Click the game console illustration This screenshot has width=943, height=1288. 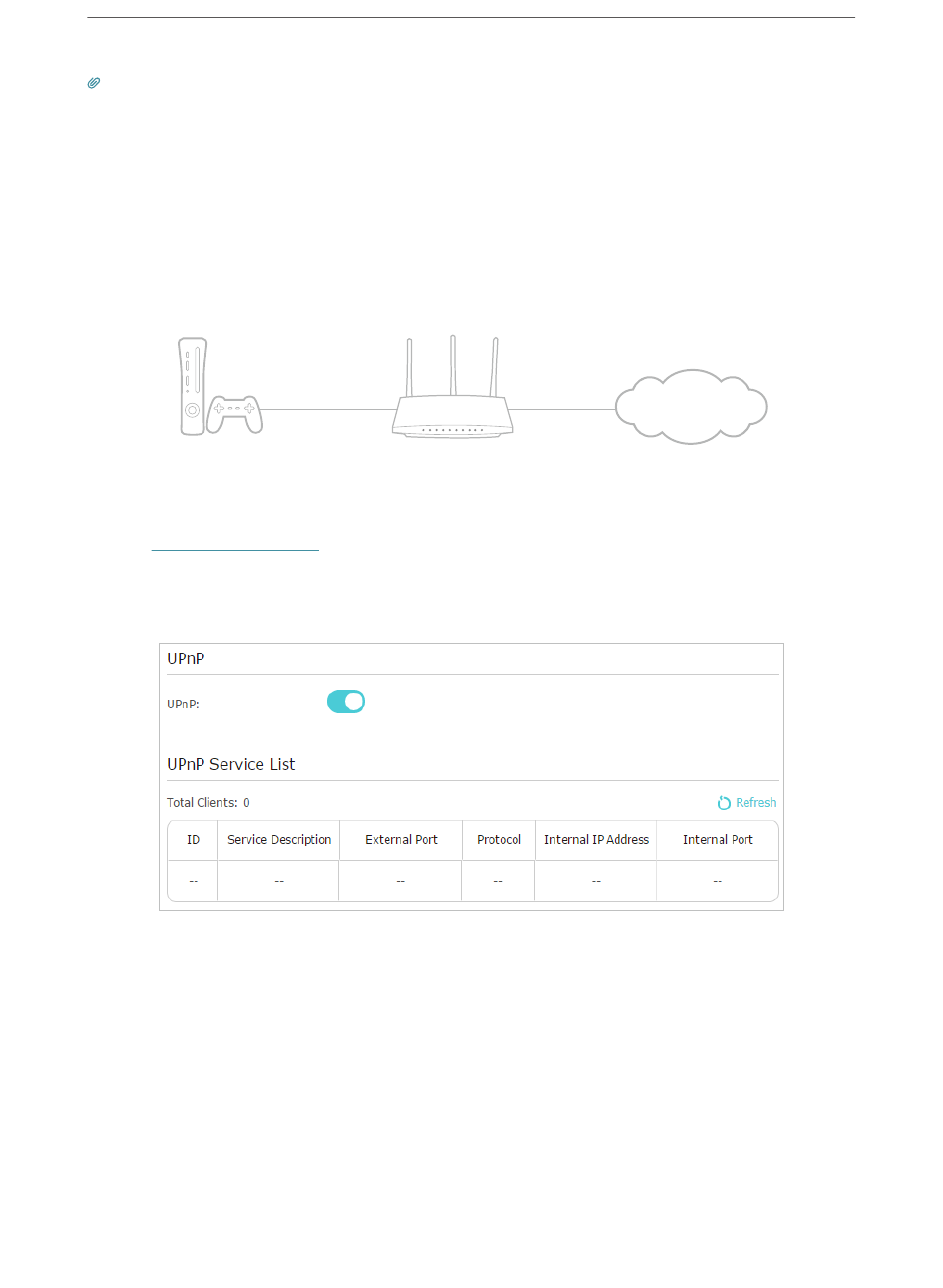[193, 386]
